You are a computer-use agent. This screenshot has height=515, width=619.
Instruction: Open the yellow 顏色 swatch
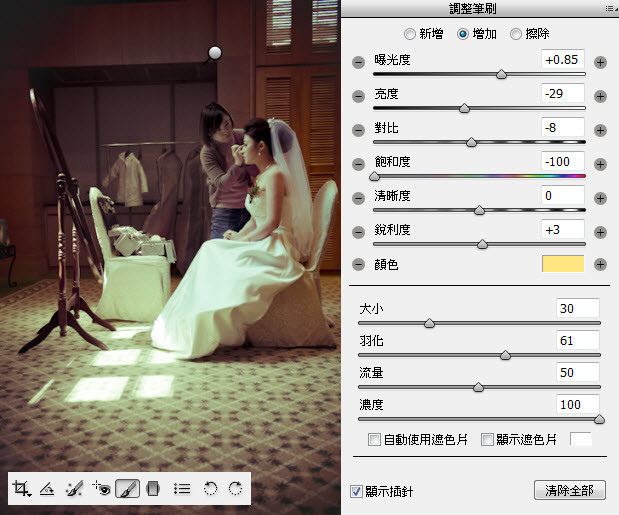[563, 264]
